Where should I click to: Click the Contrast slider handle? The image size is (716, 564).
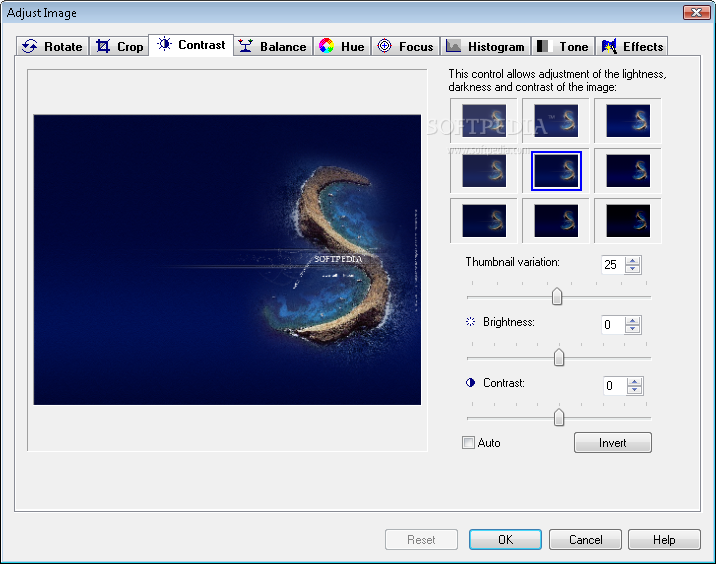(x=558, y=417)
